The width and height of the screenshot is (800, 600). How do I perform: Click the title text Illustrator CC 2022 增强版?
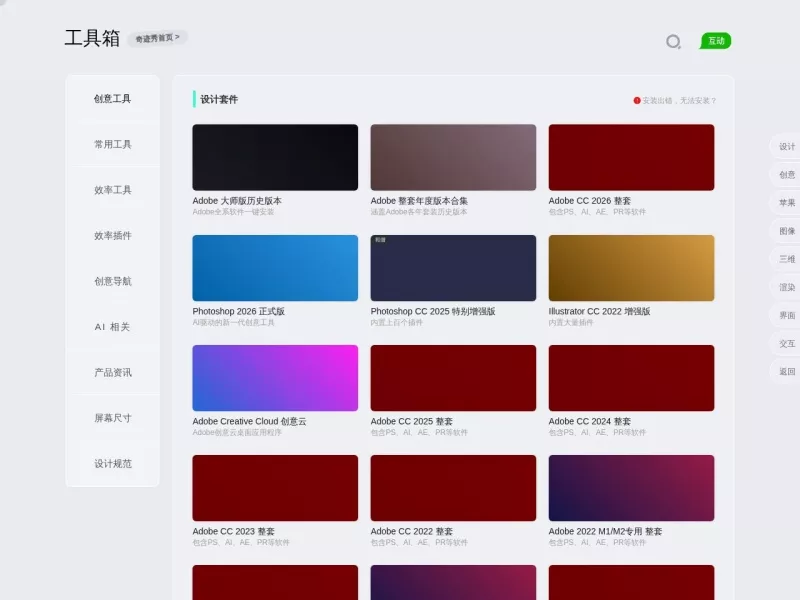click(599, 311)
